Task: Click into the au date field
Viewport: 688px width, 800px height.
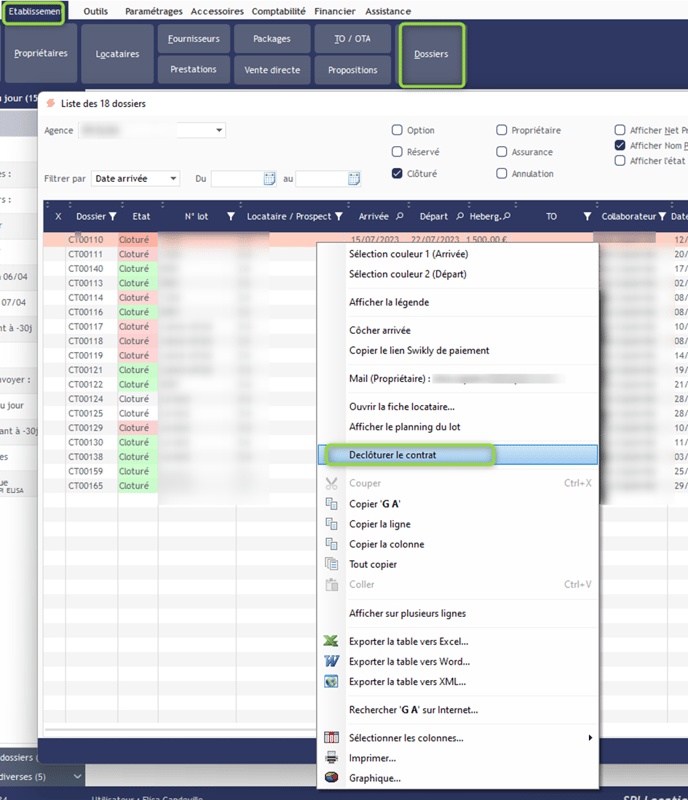Action: coord(322,179)
